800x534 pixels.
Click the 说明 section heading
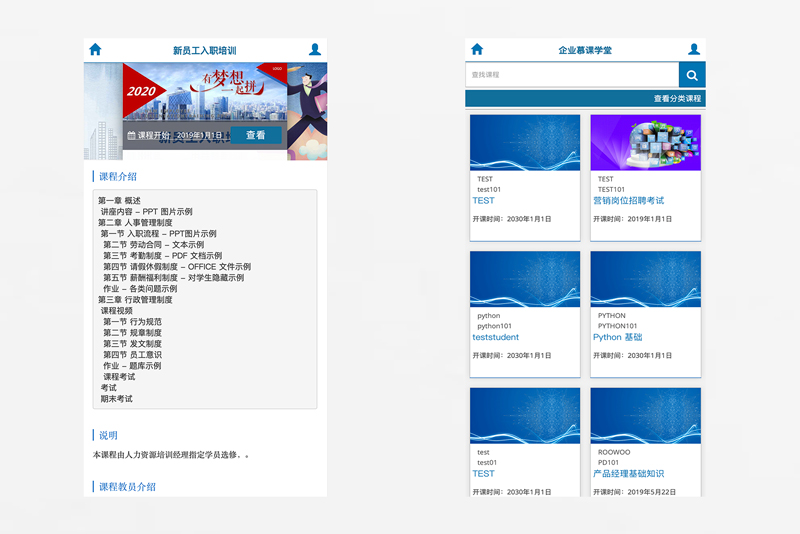pyautogui.click(x=108, y=435)
